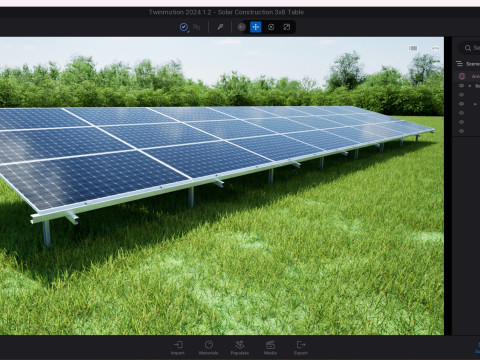Open the Import tab in the bottom dock
The width and height of the screenshot is (480, 360).
point(178,348)
